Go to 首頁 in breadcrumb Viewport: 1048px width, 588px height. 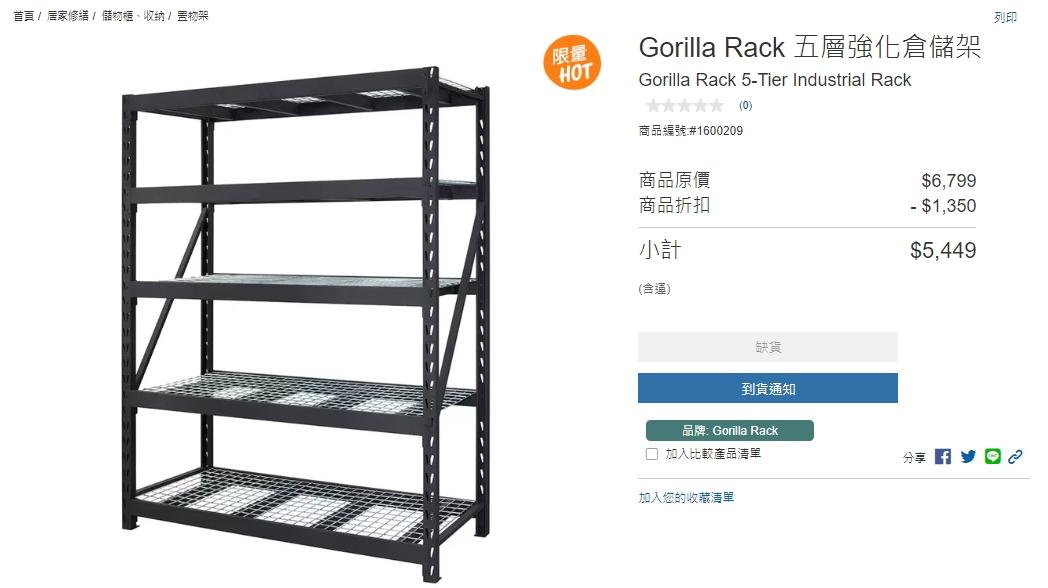[23, 15]
